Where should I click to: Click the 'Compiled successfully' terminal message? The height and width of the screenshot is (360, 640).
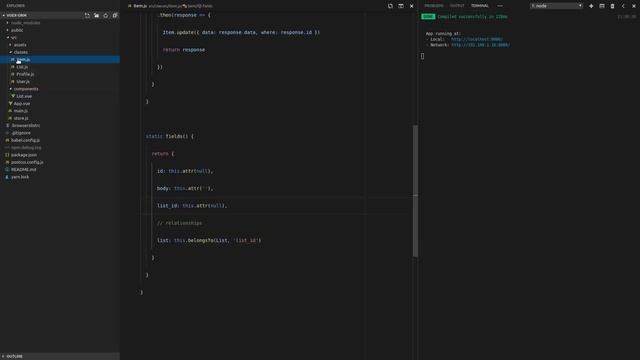(x=472, y=17)
